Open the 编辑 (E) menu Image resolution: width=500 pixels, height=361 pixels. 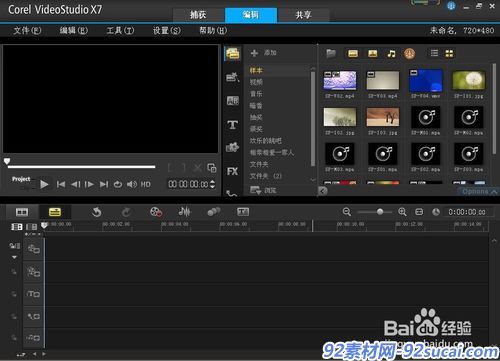[73, 31]
